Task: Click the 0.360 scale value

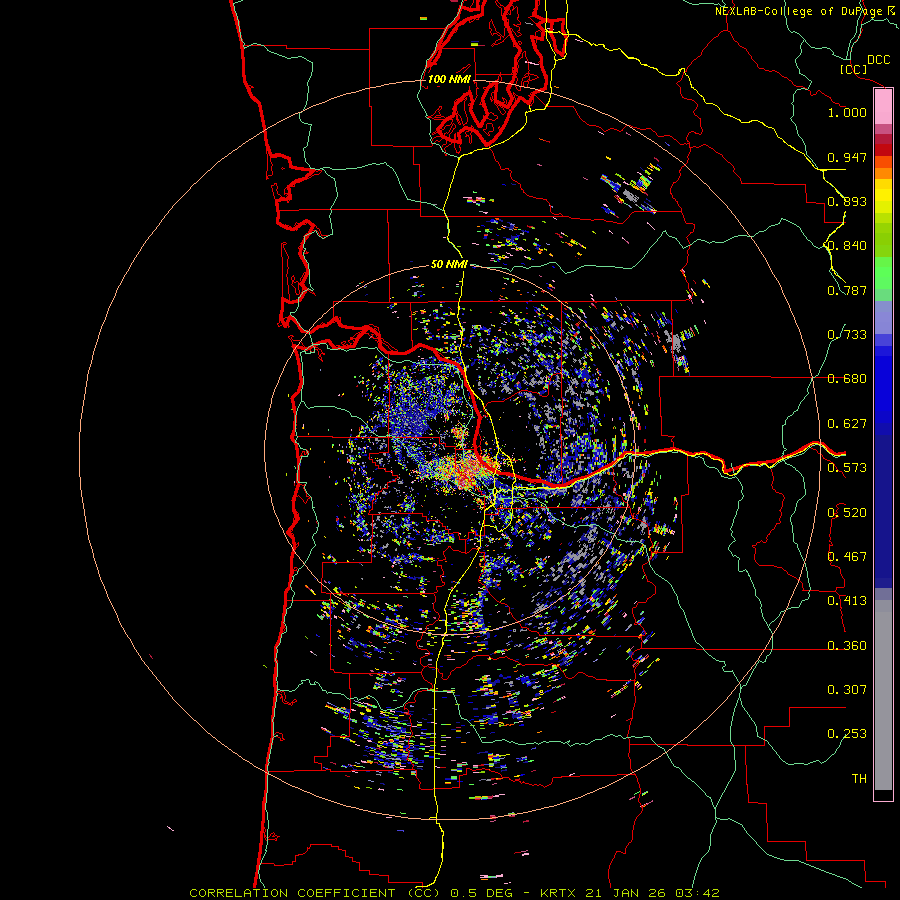Action: 847,646
